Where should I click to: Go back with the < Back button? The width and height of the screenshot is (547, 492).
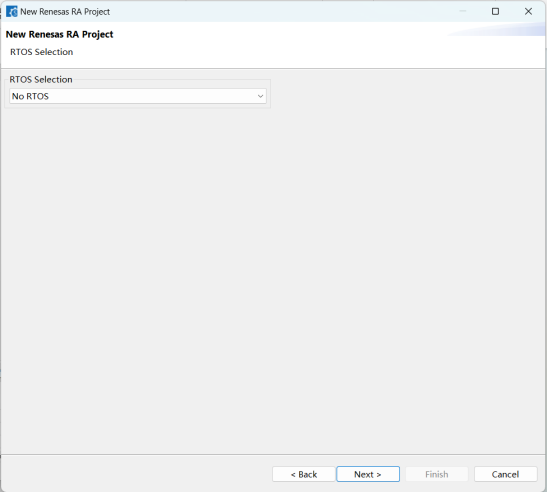(304, 474)
